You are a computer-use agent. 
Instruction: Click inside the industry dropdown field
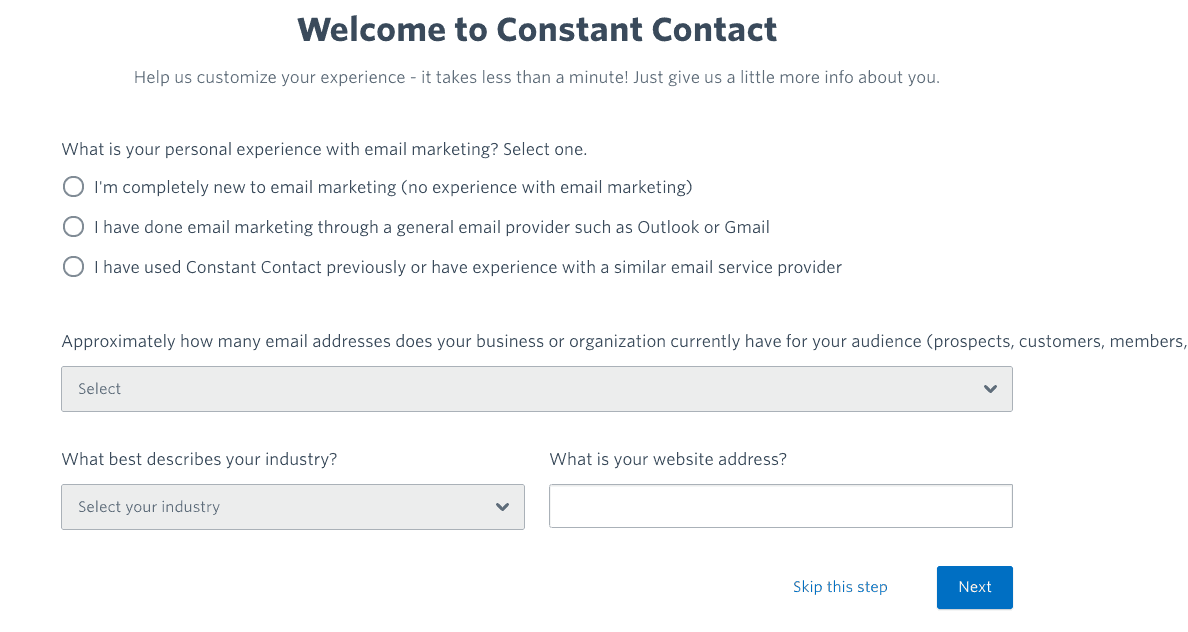(293, 506)
